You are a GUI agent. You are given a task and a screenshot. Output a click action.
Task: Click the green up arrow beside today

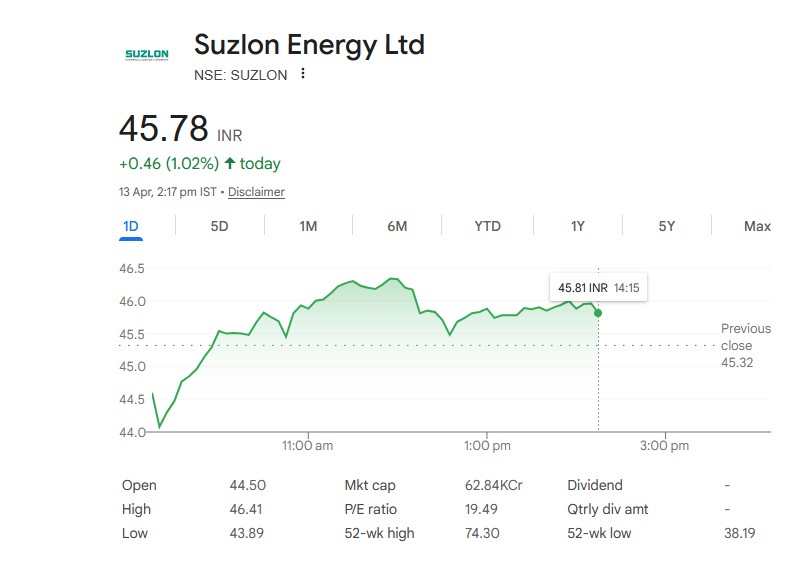pos(230,163)
